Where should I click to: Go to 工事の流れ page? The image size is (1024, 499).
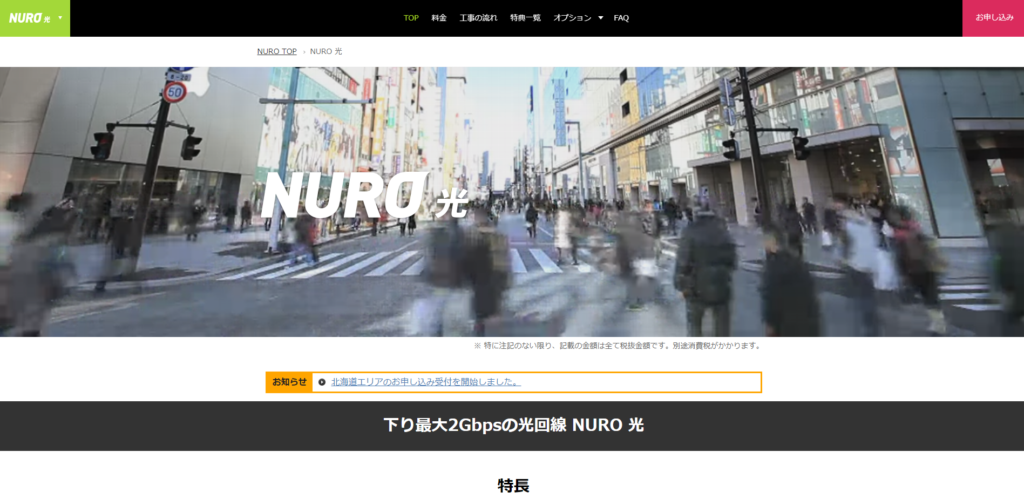(x=478, y=18)
